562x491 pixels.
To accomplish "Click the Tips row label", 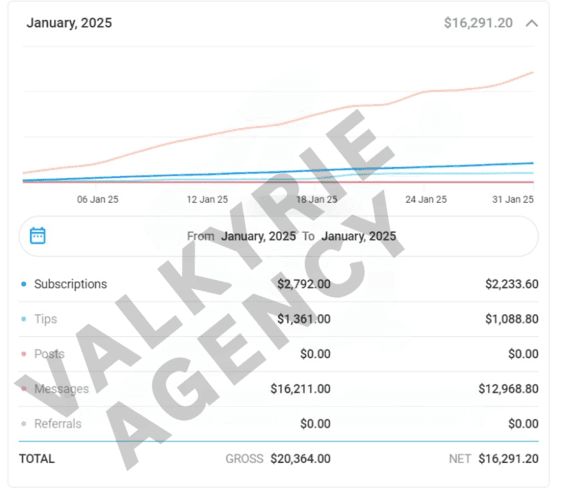I will [x=46, y=319].
